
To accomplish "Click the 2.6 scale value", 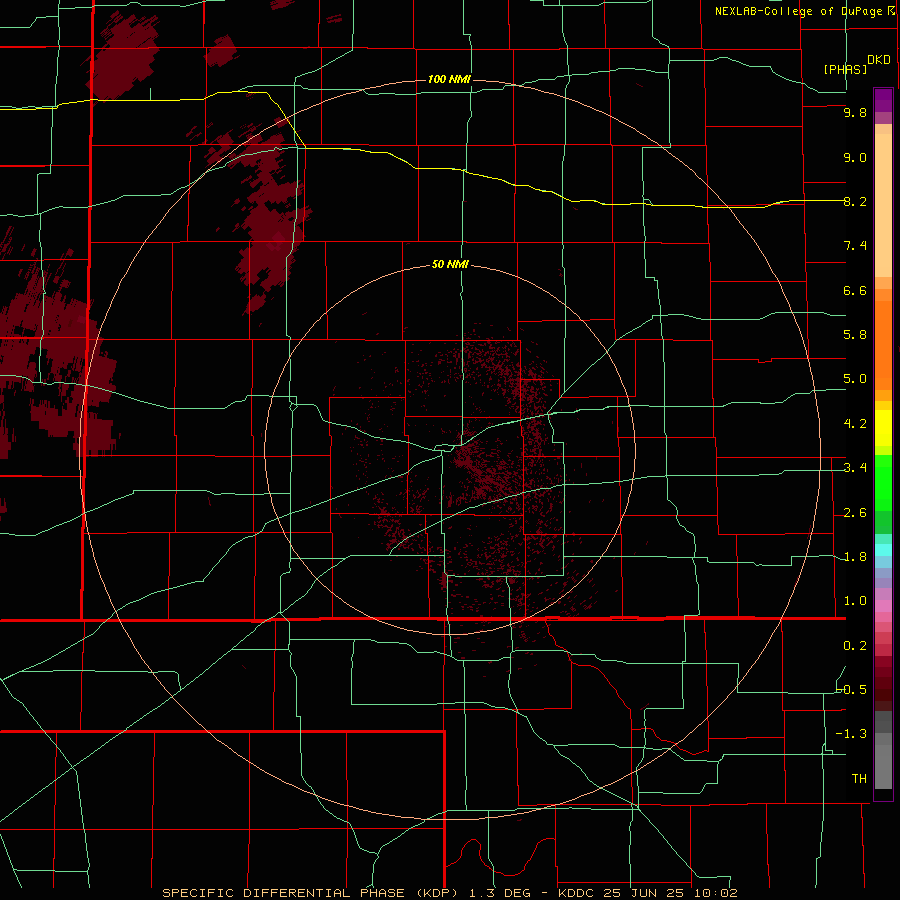I will 855,513.
